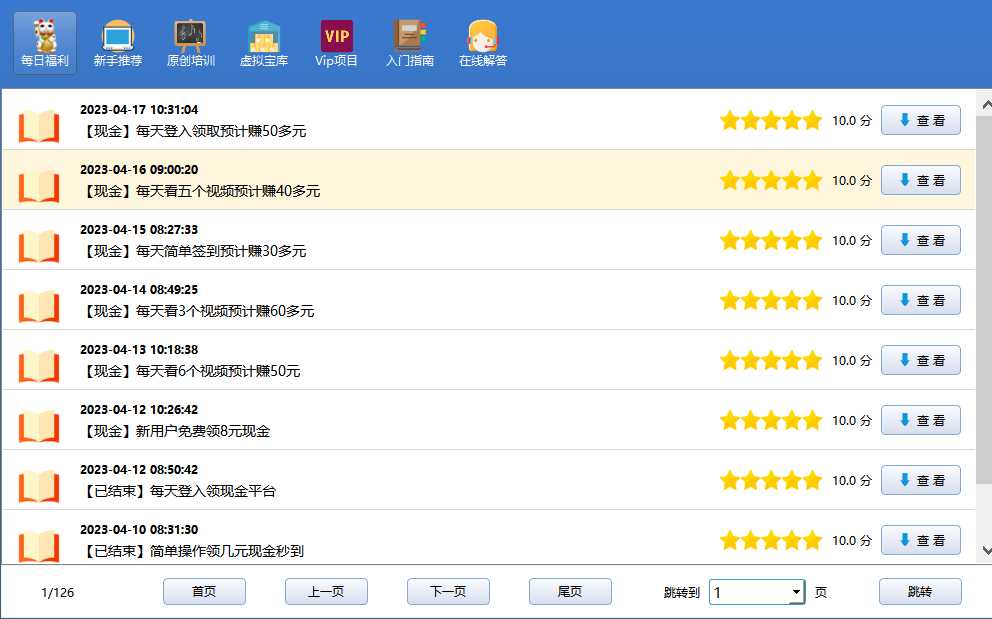Click the star rating of 2023-04-16 entry
The image size is (992, 619).
771,180
